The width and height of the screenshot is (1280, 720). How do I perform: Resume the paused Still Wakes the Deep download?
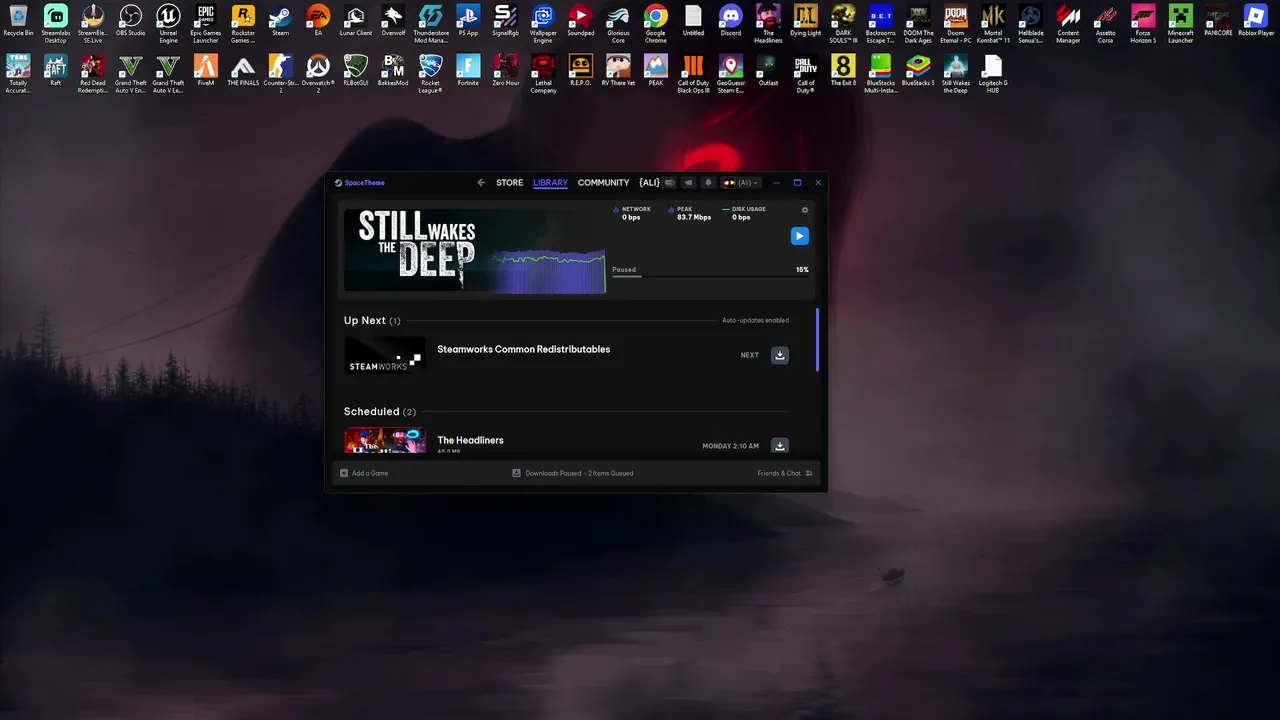pyautogui.click(x=799, y=236)
